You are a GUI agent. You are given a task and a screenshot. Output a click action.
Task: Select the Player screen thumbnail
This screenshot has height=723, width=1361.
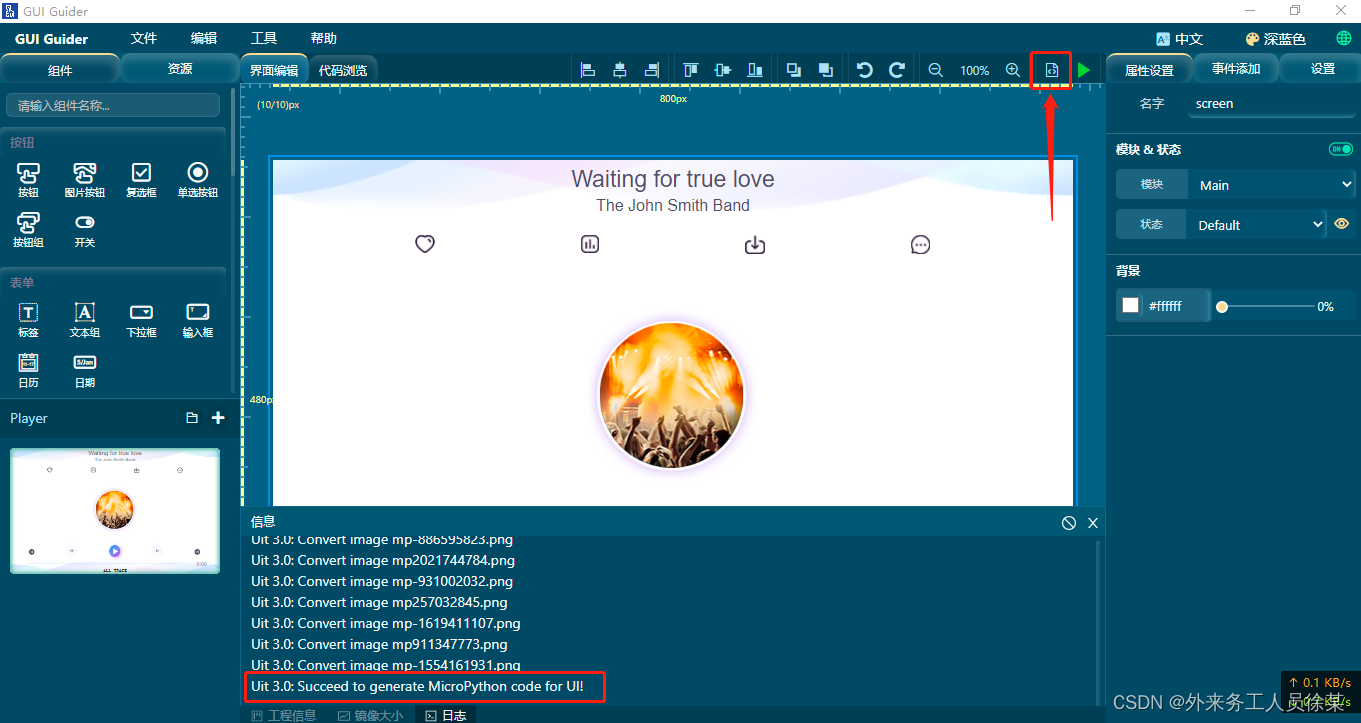(115, 510)
